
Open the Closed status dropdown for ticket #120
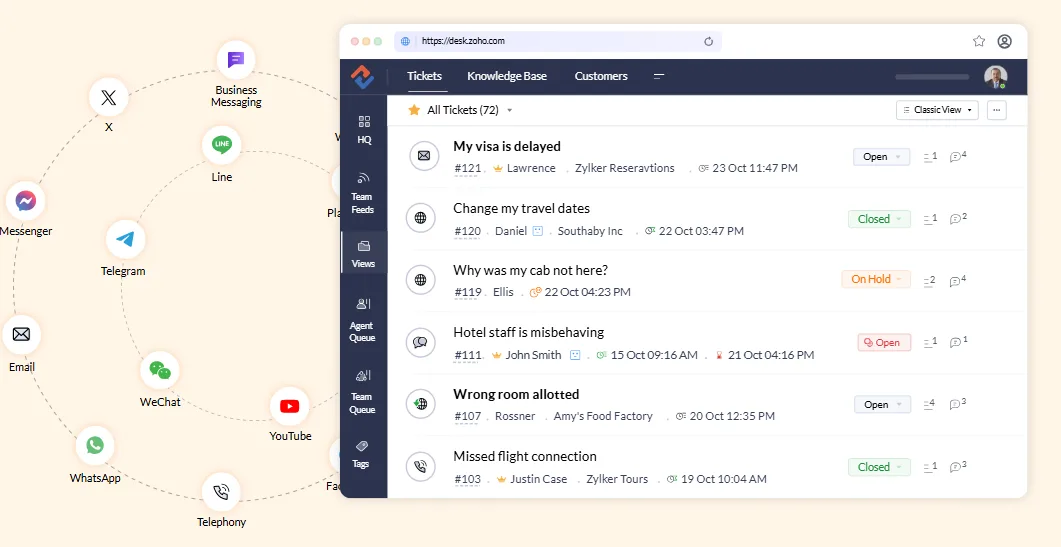(x=880, y=219)
